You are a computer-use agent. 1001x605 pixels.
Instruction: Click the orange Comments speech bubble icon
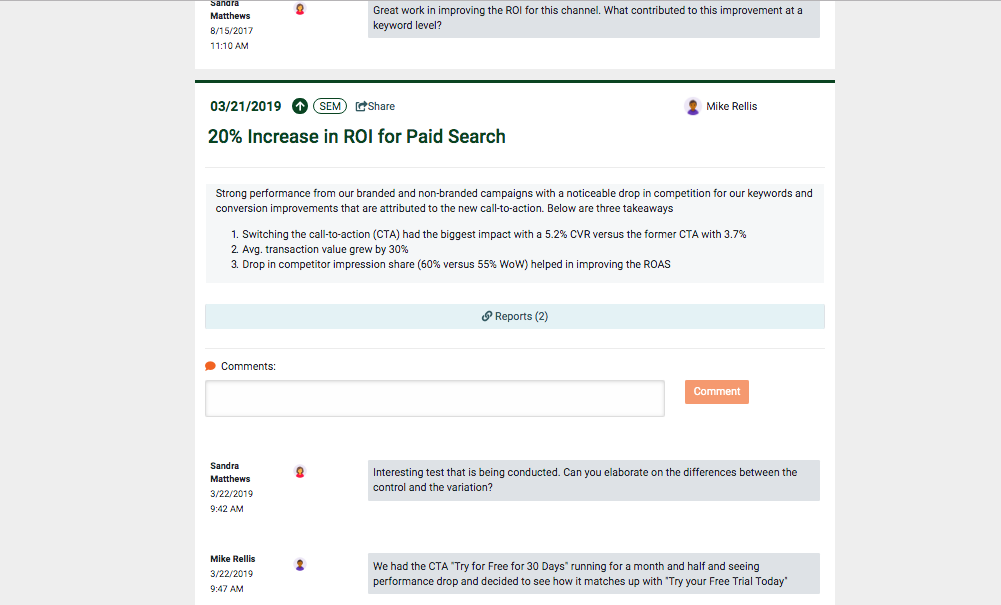(x=210, y=366)
